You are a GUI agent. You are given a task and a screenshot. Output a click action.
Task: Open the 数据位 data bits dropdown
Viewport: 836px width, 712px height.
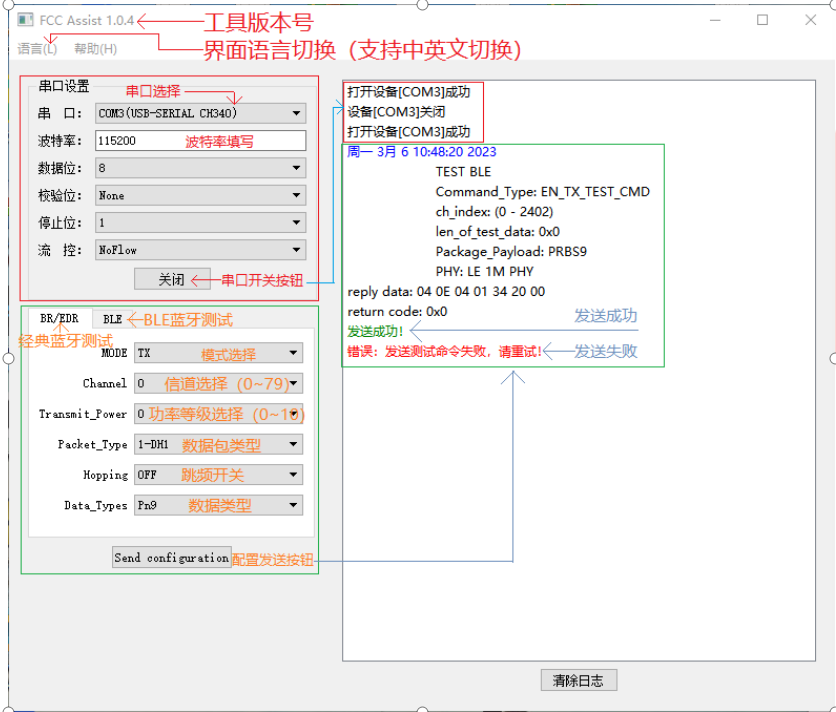coord(200,168)
